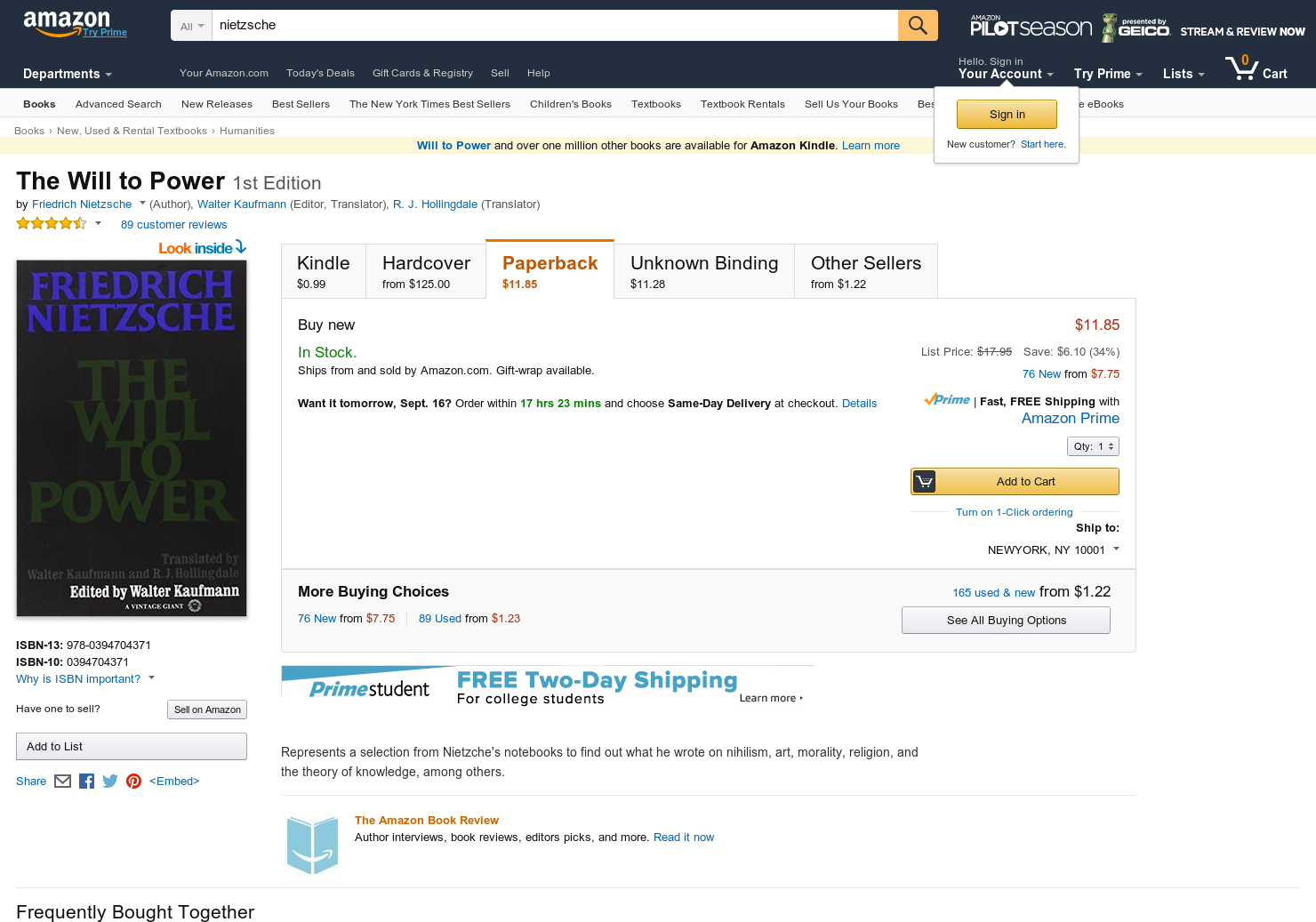Click the yellow Sign in button
1316x922 pixels.
click(1007, 115)
